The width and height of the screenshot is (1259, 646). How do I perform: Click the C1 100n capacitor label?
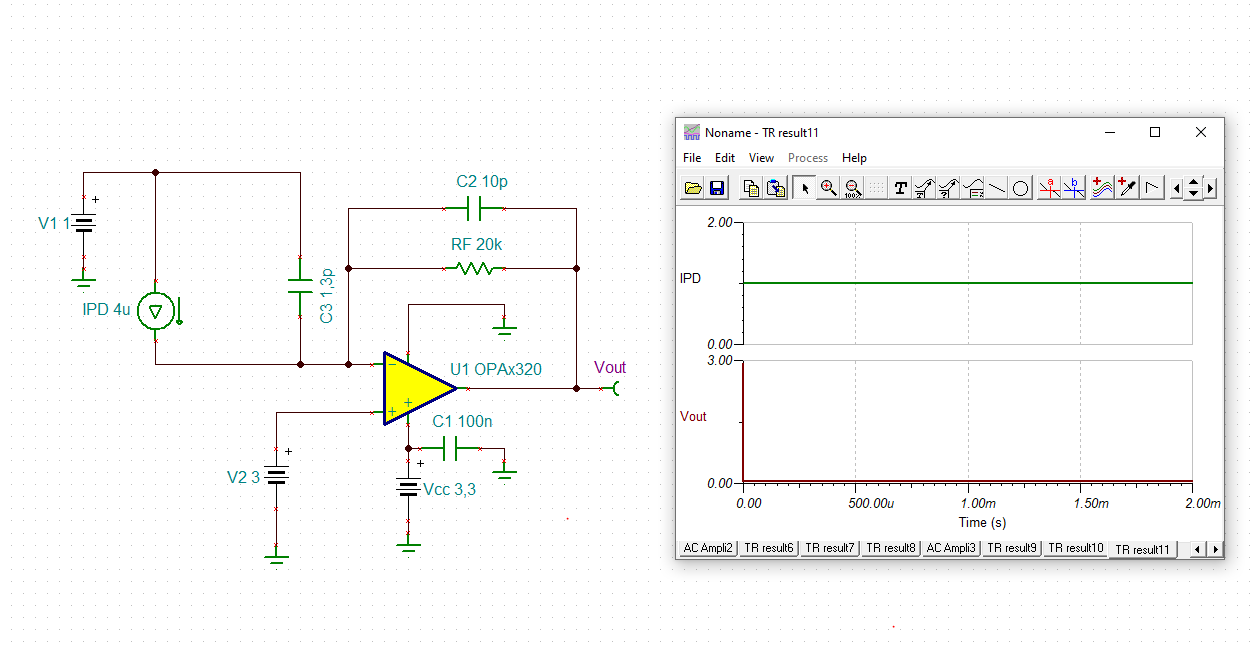(x=462, y=422)
